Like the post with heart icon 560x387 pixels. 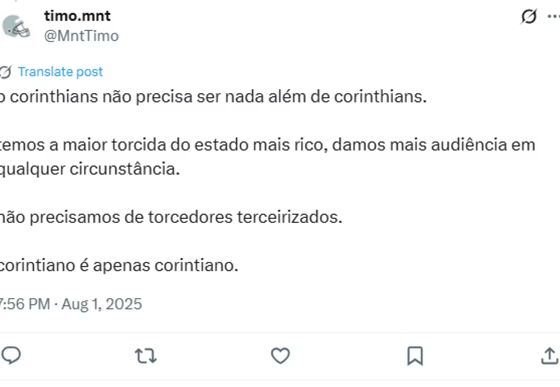click(280, 356)
